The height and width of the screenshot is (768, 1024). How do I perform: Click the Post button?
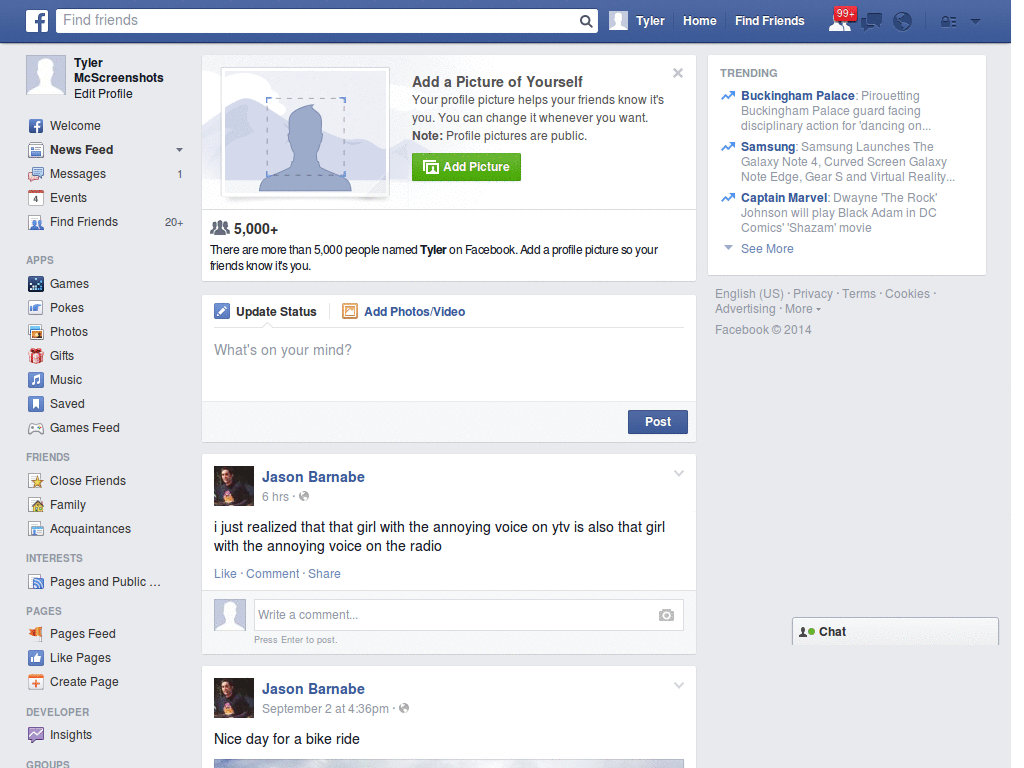click(x=658, y=422)
